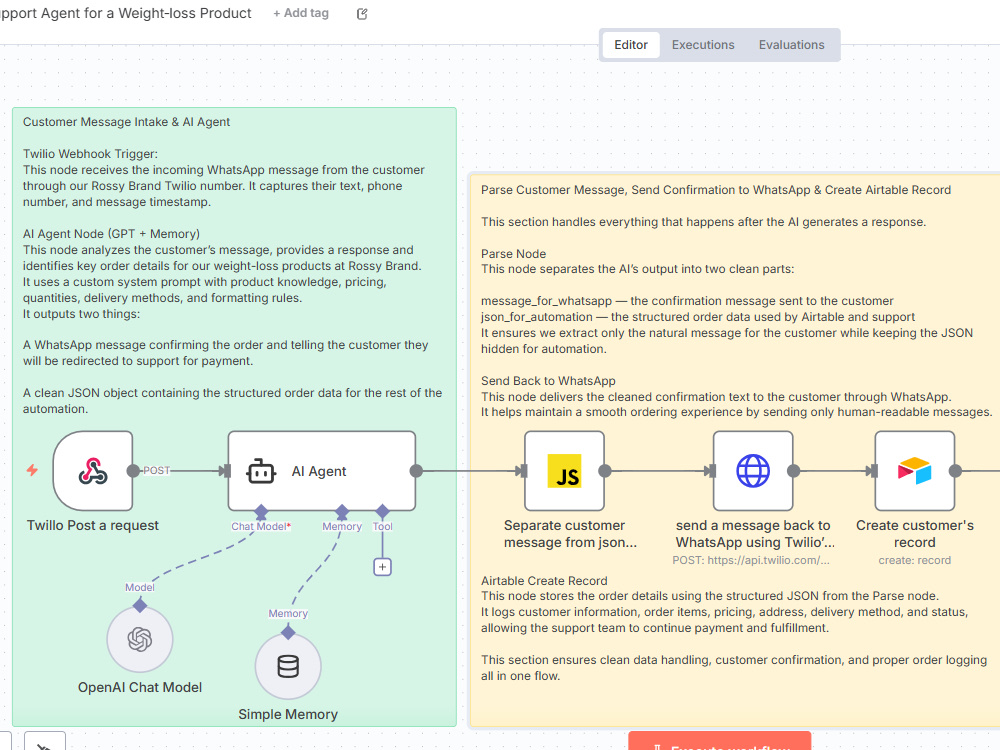Viewport: 1000px width, 750px height.
Task: Click the Simple Memory output diamond
Action: pyautogui.click(x=288, y=633)
